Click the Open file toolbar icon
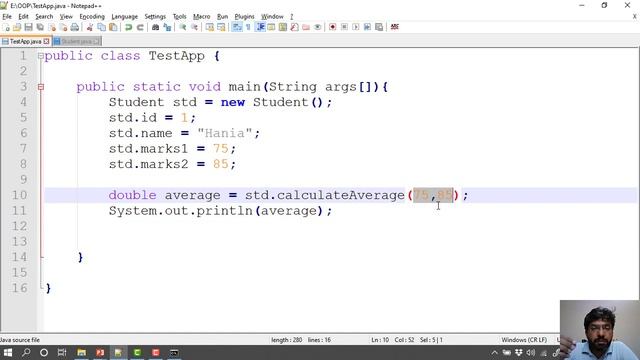This screenshot has width=640, height=360. point(17,27)
